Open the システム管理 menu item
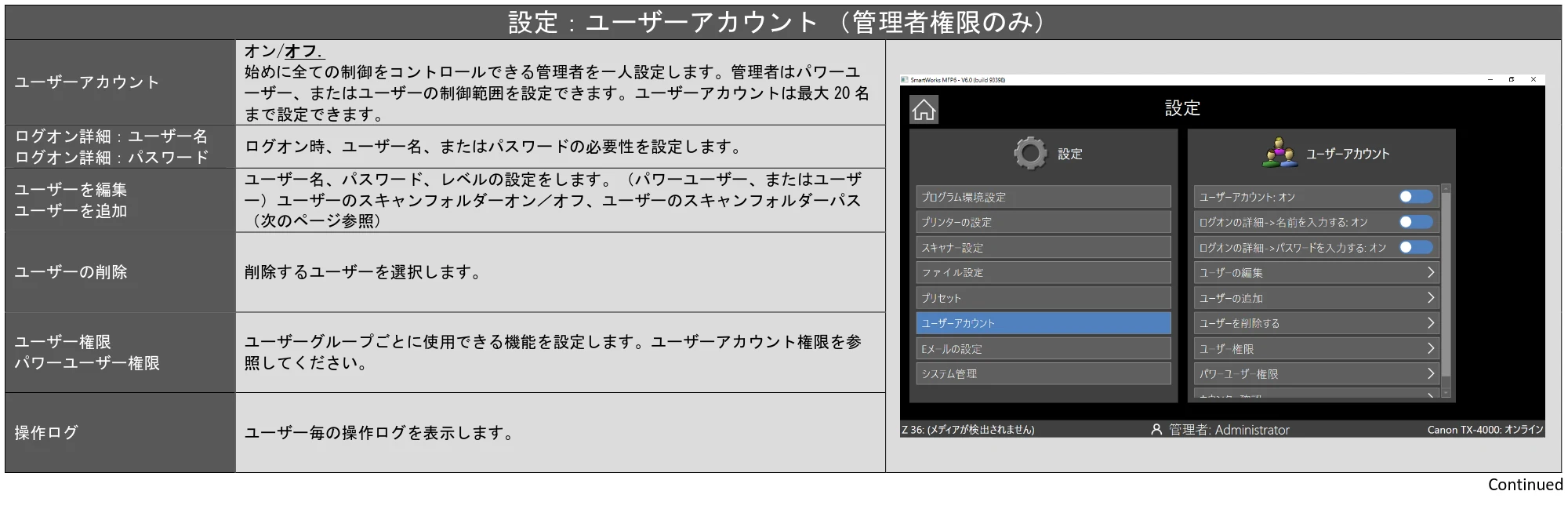Screen dimensions: 1568x531 (1044, 373)
